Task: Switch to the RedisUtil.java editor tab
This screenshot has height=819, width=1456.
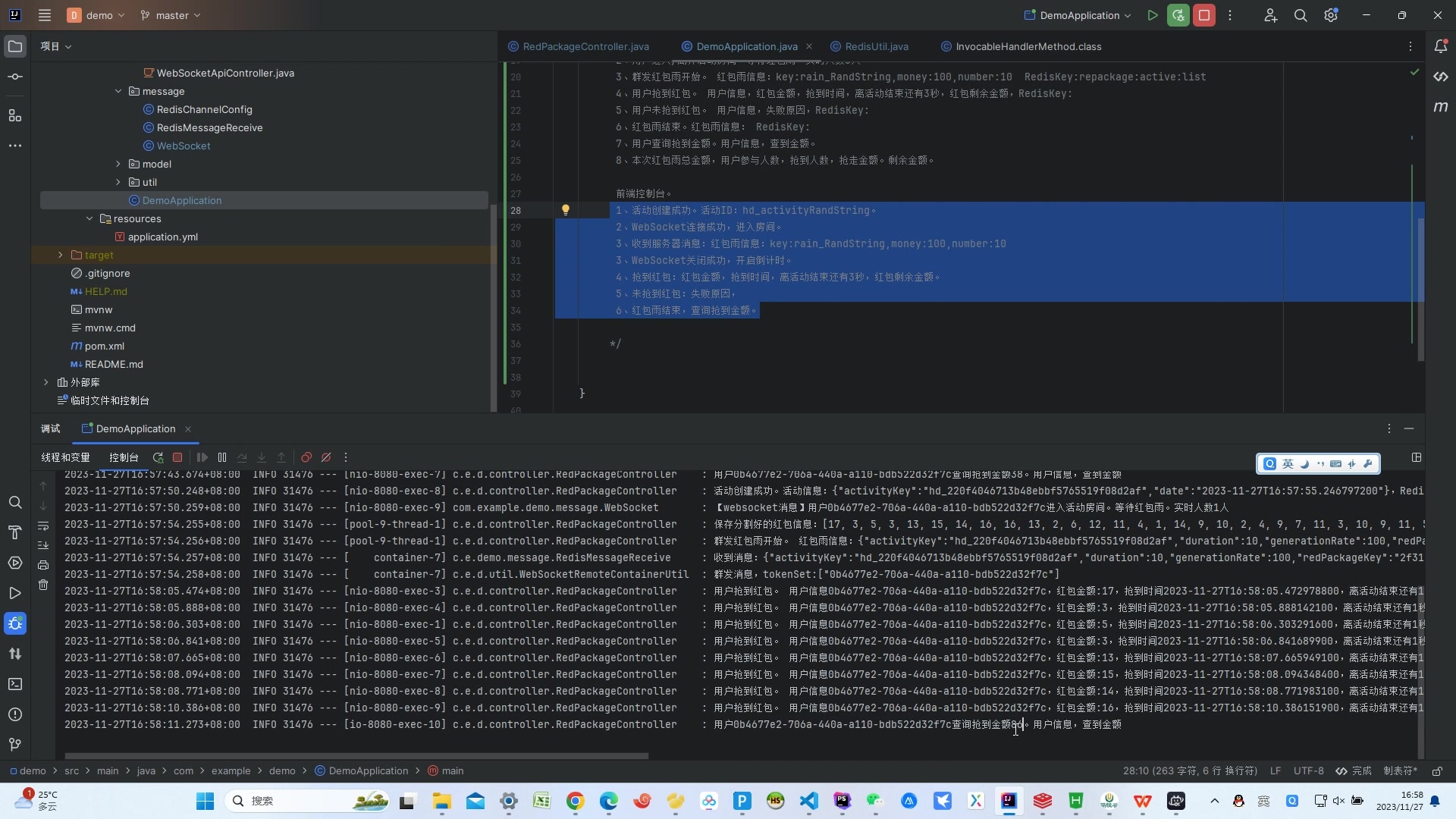Action: click(869, 46)
